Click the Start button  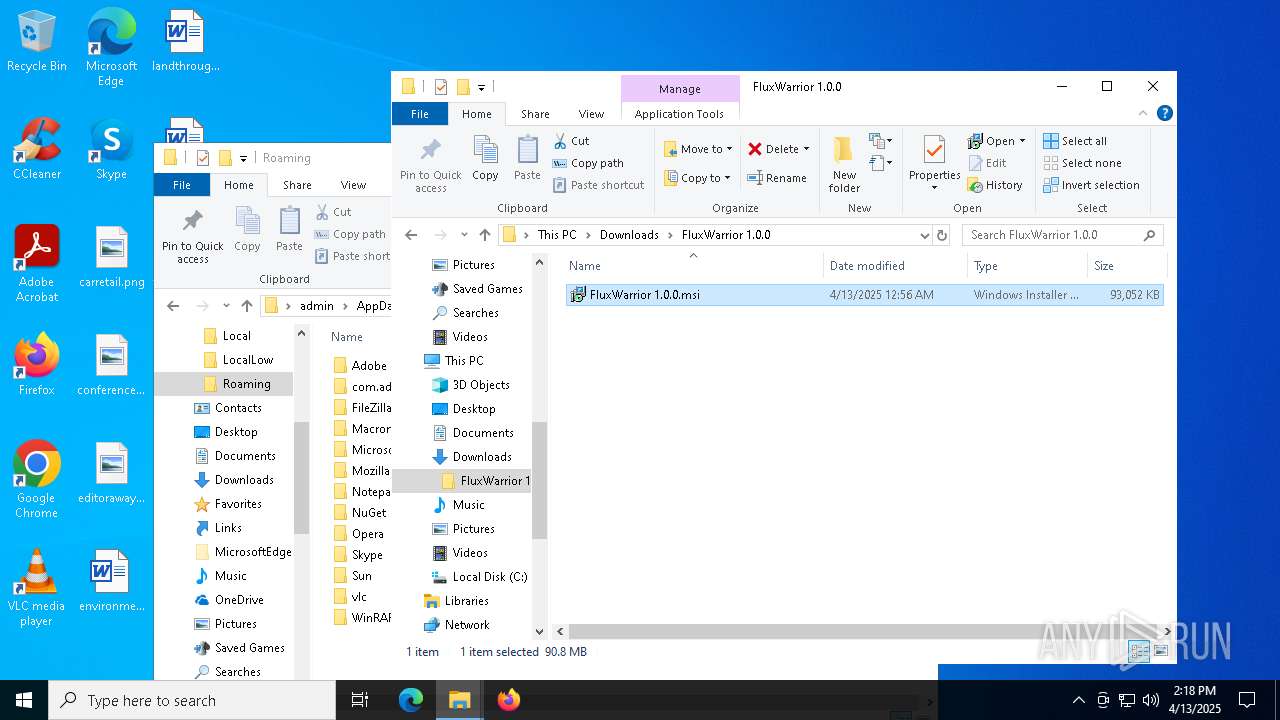(x=24, y=700)
